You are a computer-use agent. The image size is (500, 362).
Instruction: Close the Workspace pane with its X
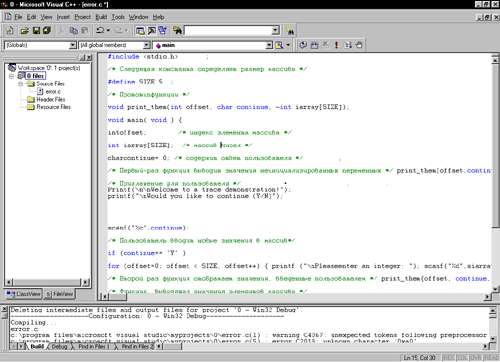89,57
